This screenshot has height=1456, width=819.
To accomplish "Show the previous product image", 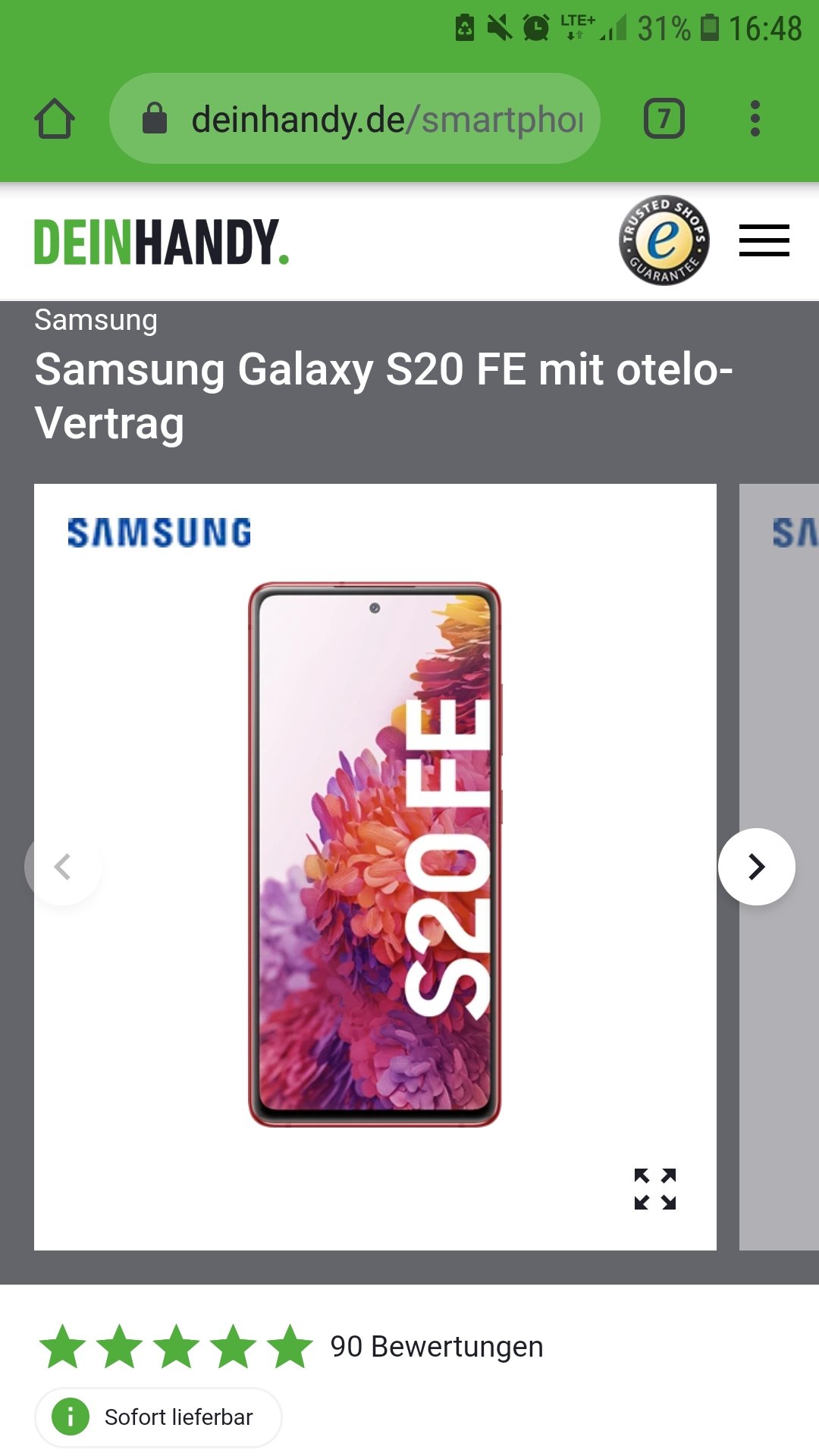I will coord(63,867).
